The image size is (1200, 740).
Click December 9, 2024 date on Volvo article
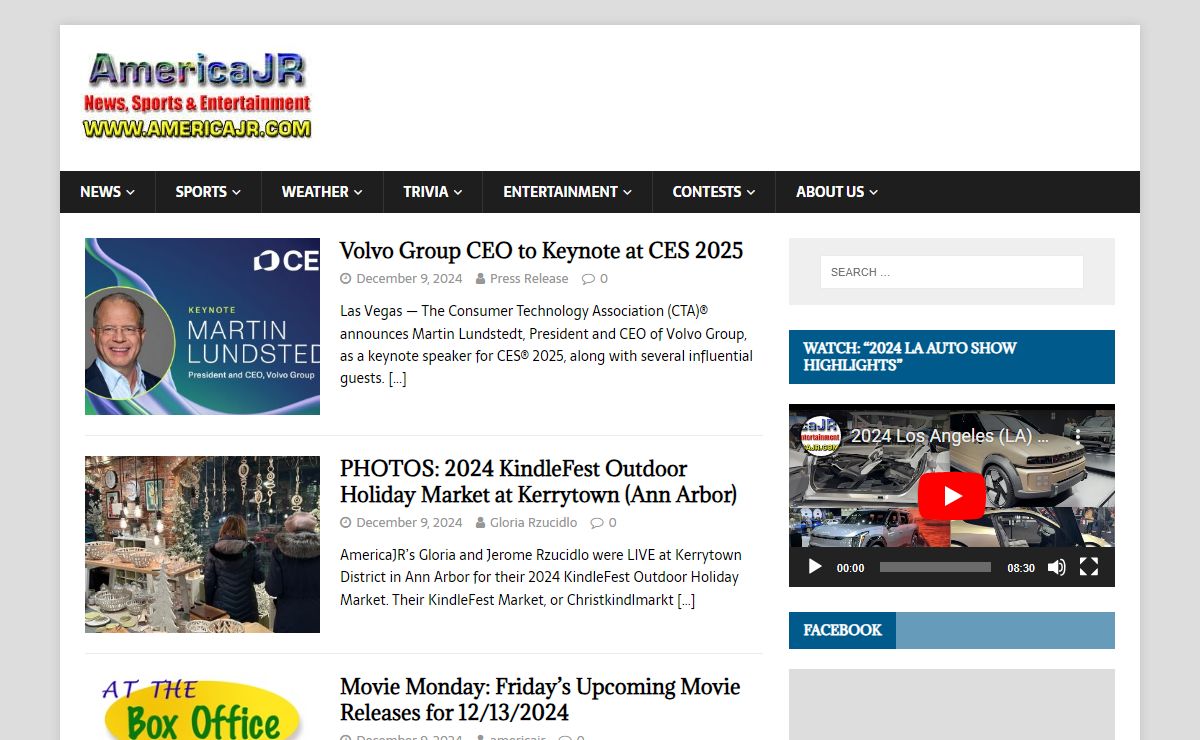pyautogui.click(x=409, y=279)
